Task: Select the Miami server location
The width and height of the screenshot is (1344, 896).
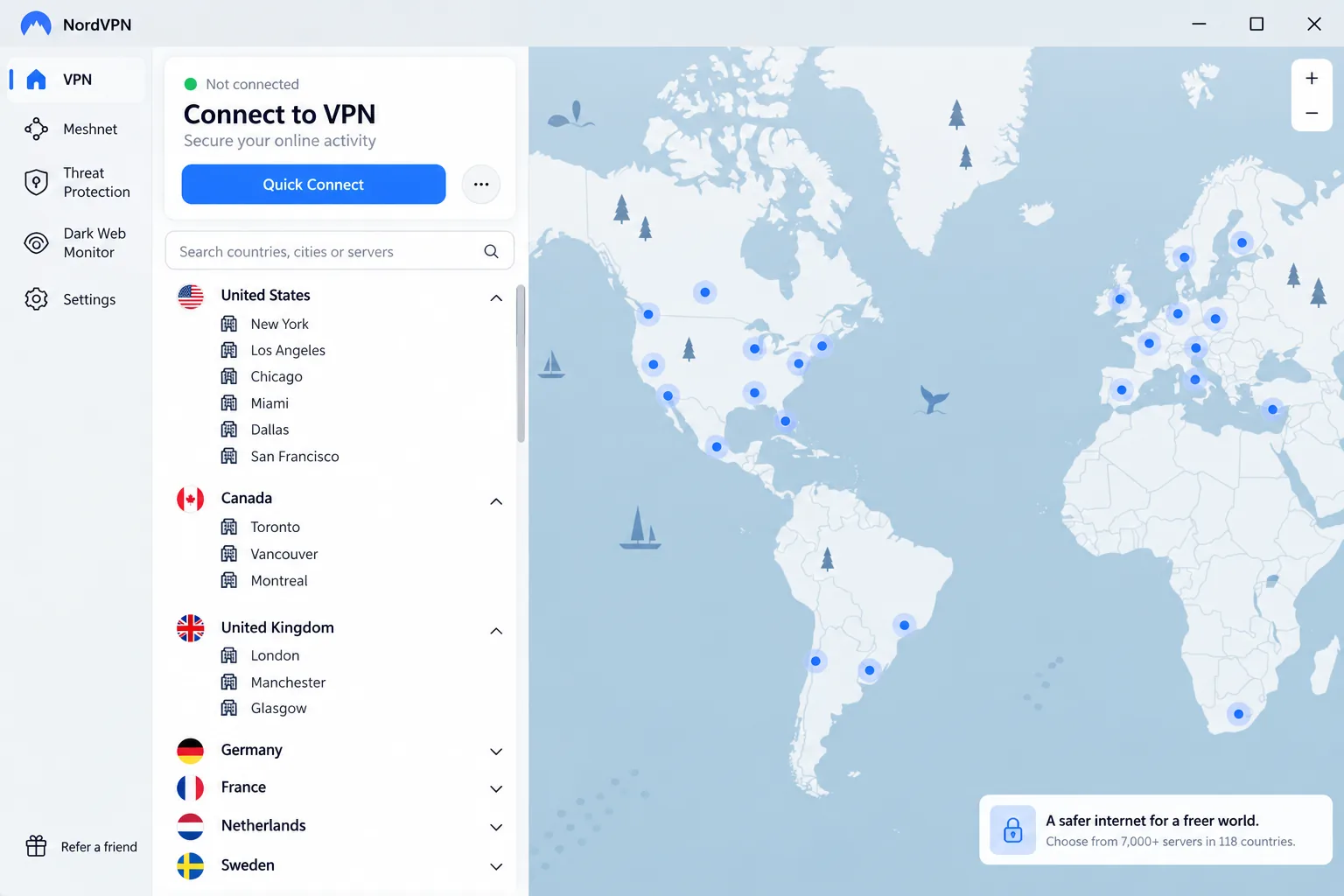Action: coord(269,403)
